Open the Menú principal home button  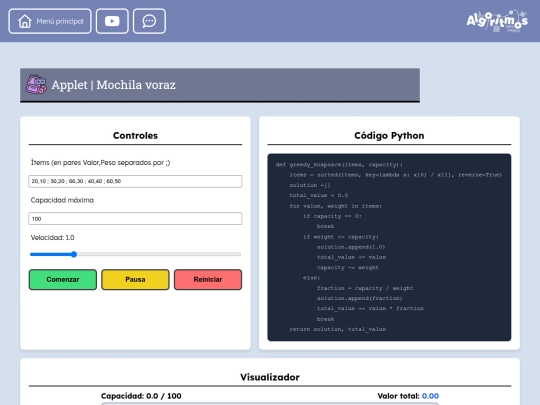pyautogui.click(x=50, y=21)
